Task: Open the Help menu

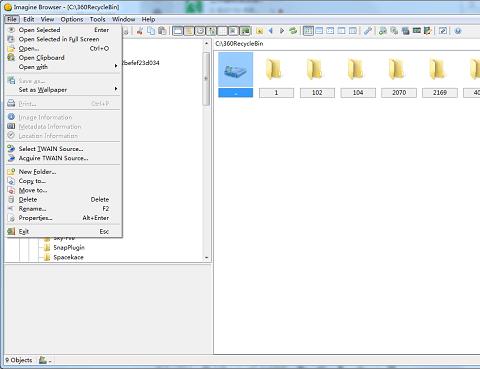Action: tap(148, 19)
